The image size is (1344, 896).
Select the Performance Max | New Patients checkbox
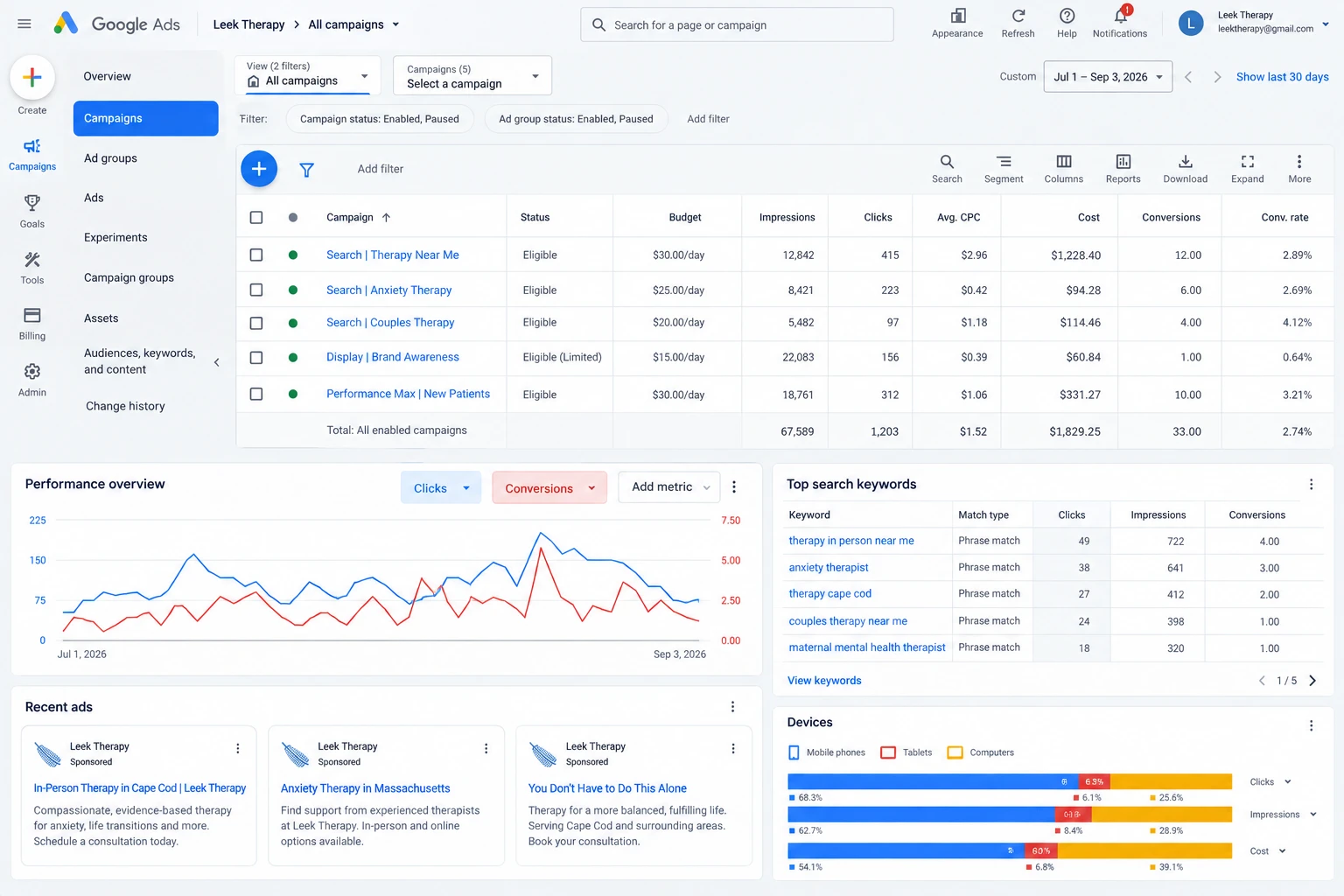click(x=256, y=395)
